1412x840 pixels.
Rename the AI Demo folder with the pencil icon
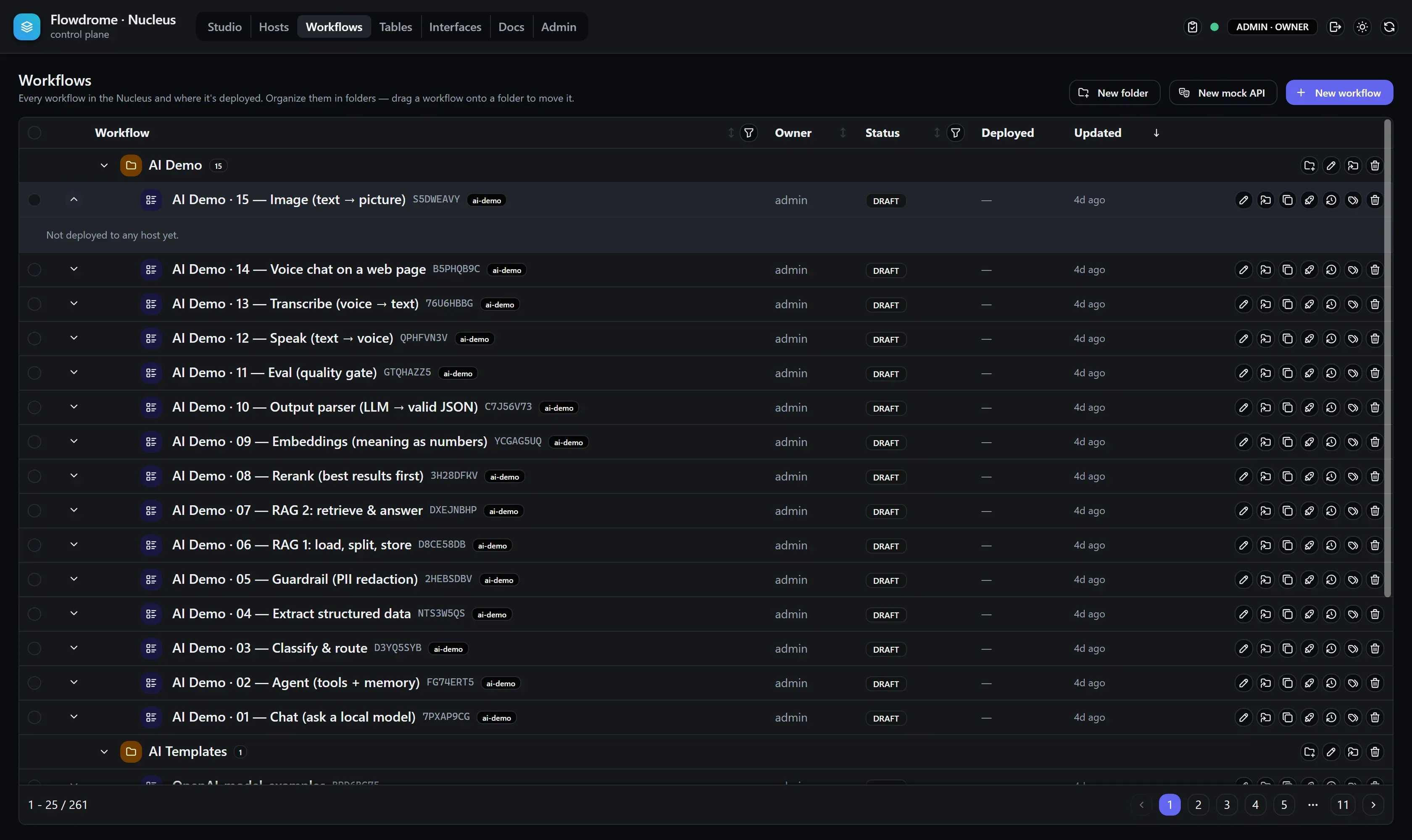(1331, 165)
